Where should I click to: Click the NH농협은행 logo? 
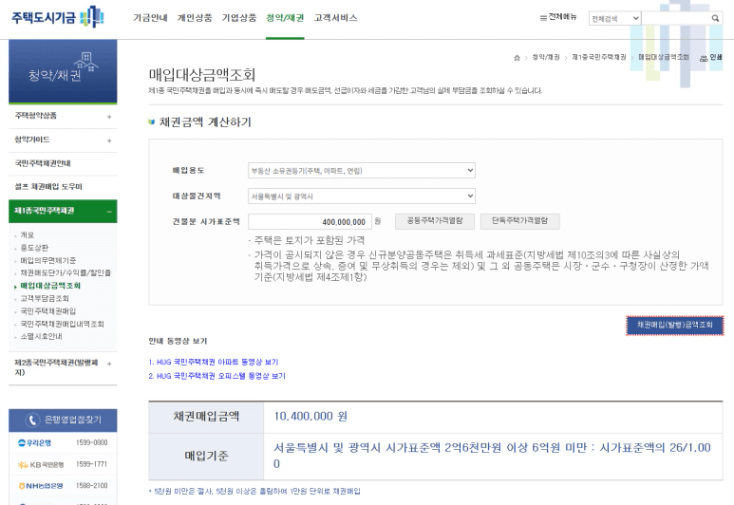(41, 486)
